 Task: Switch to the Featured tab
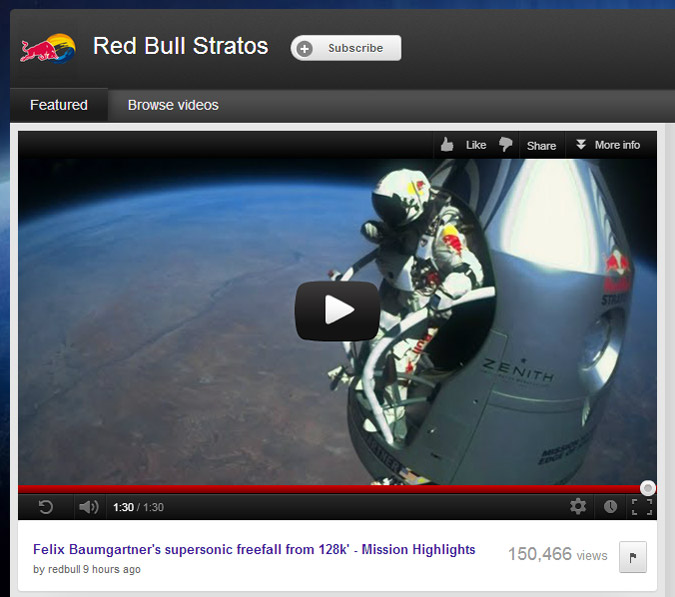[59, 105]
